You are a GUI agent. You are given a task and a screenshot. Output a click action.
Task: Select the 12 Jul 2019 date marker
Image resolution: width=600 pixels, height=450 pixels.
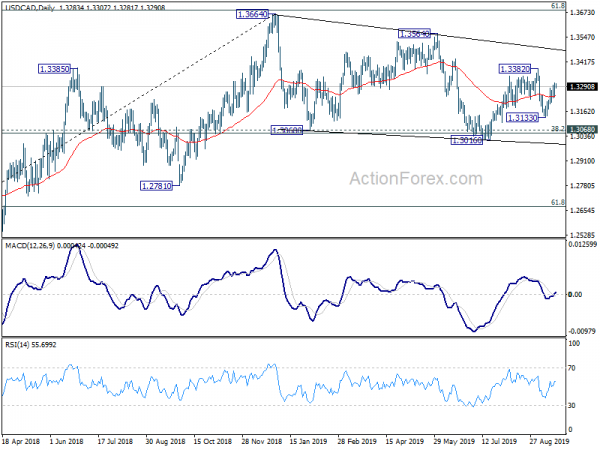pyautogui.click(x=499, y=441)
